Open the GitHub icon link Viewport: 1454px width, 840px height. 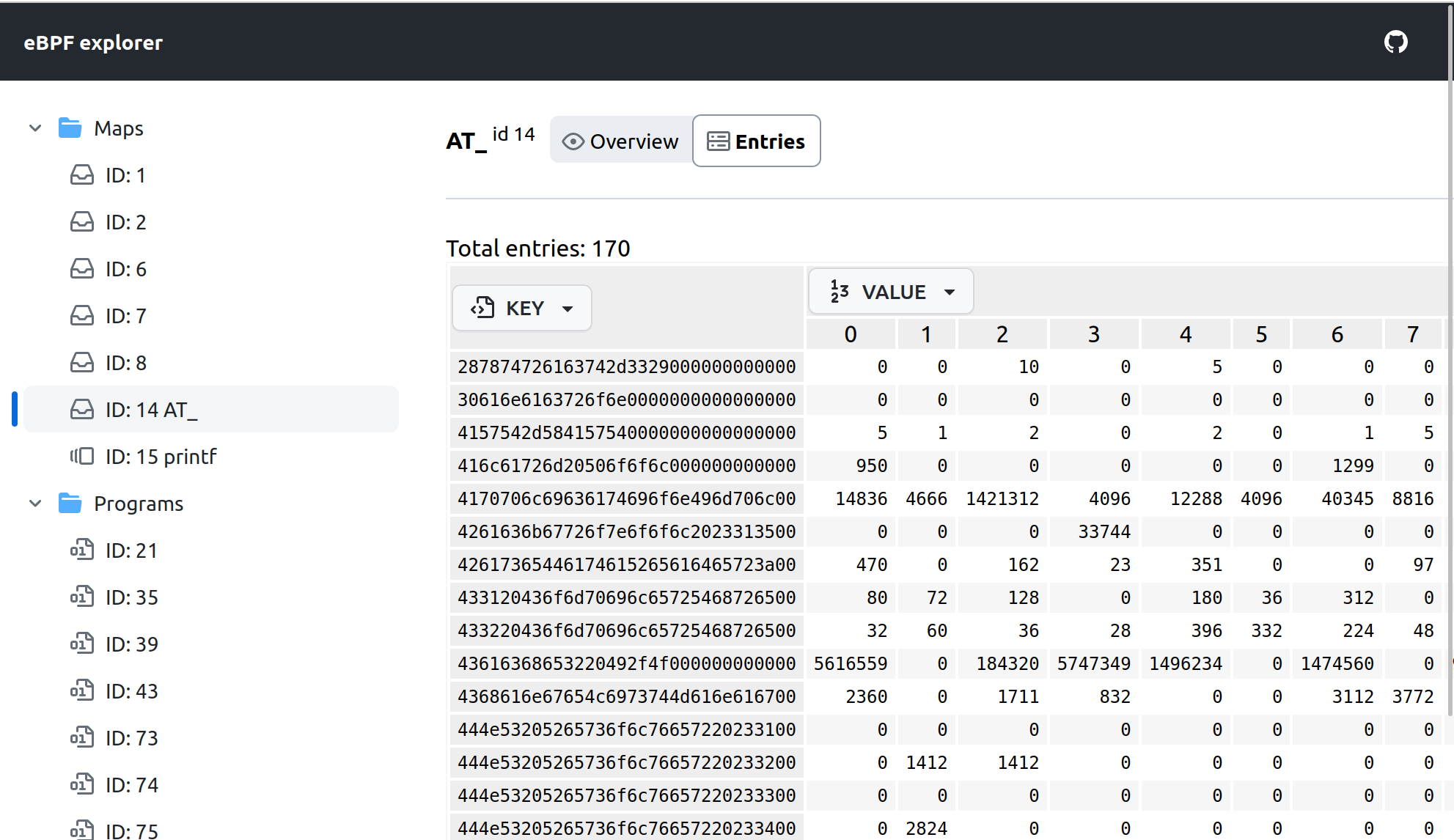[1395, 42]
